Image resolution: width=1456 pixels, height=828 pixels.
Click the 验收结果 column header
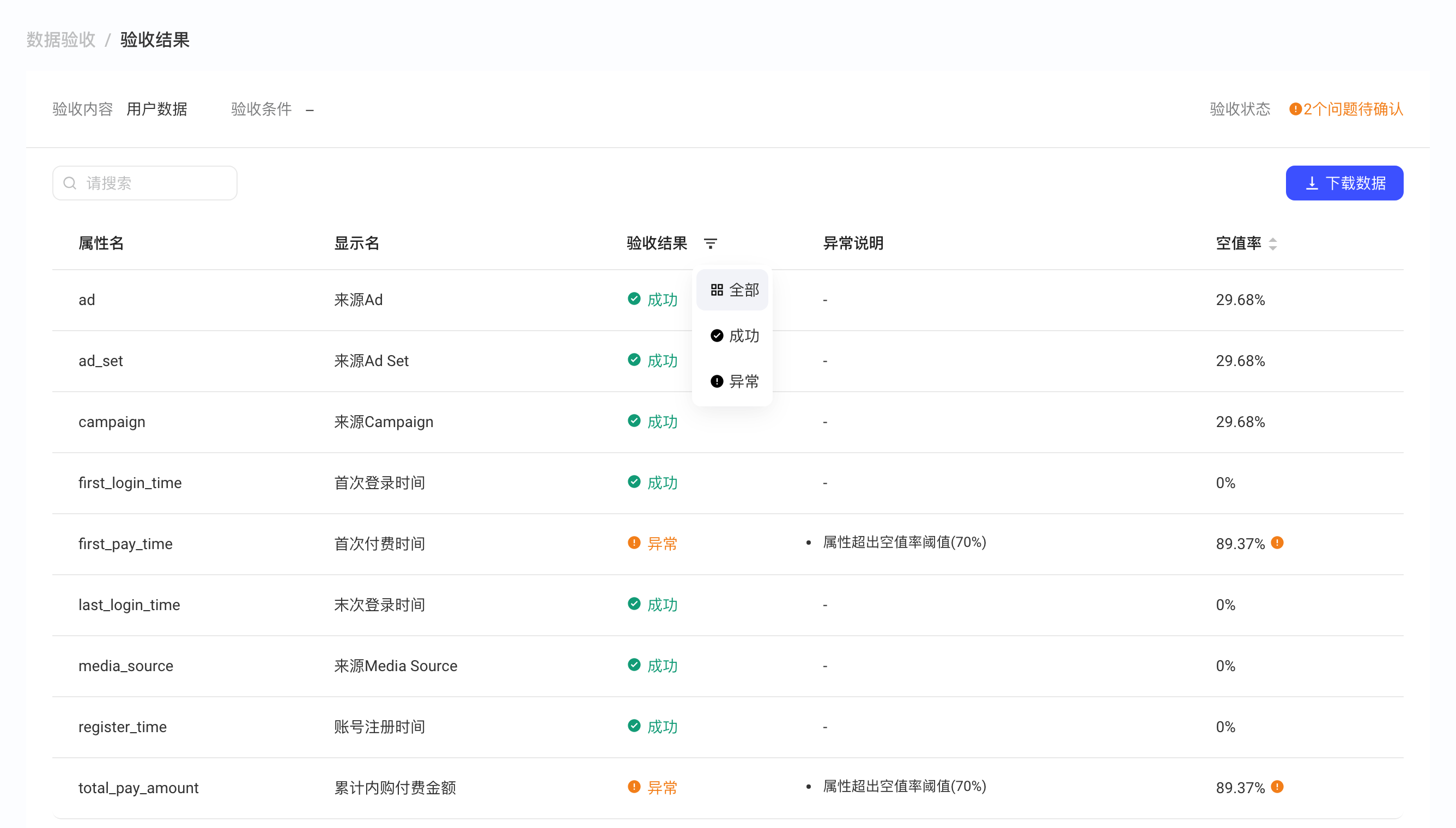(657, 243)
